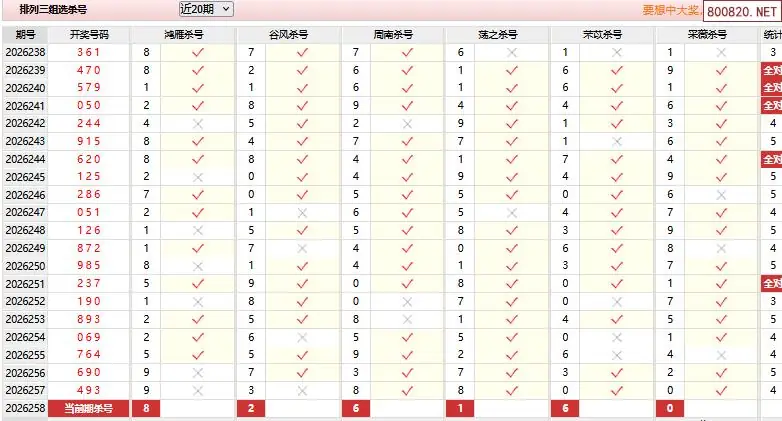Click the gray cross under 鸿雁杀号 for 2026242
This screenshot has width=782, height=421.
[x=198, y=123]
